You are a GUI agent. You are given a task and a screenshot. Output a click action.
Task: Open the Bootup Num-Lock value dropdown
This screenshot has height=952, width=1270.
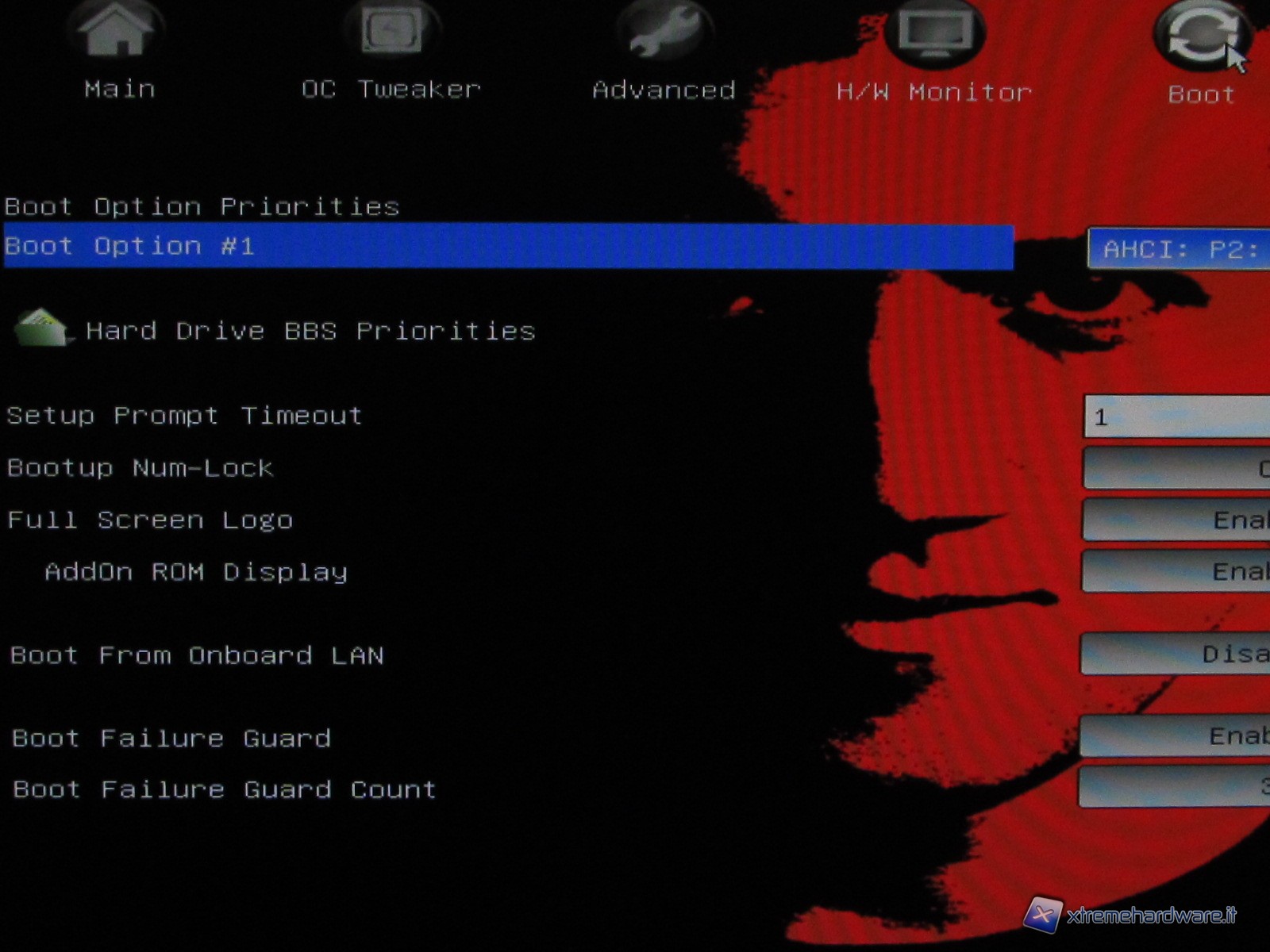coord(1176,468)
